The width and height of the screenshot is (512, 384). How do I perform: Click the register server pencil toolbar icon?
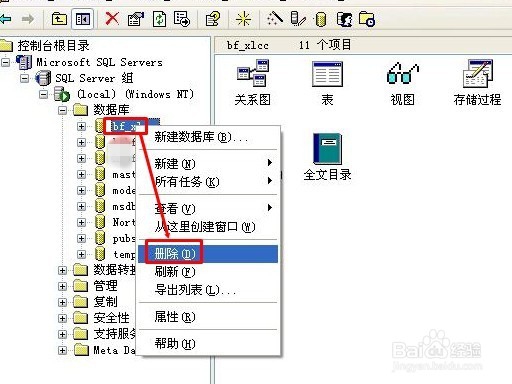pyautogui.click(x=298, y=19)
